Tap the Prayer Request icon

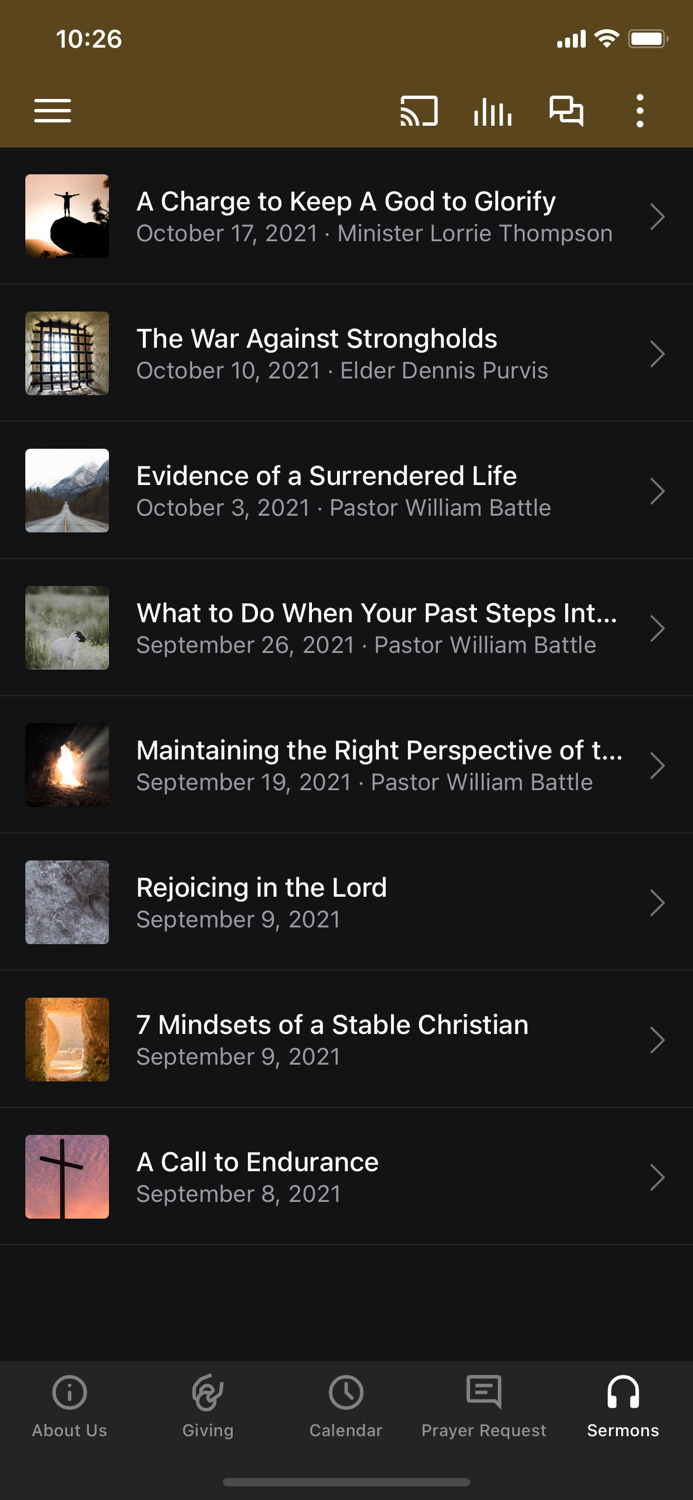[x=484, y=1391]
